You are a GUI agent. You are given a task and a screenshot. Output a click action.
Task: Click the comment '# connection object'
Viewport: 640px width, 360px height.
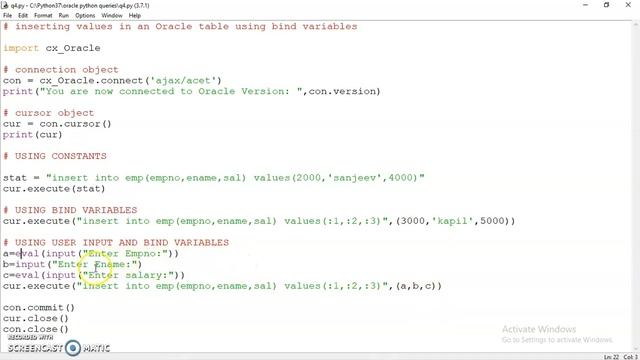click(60, 69)
